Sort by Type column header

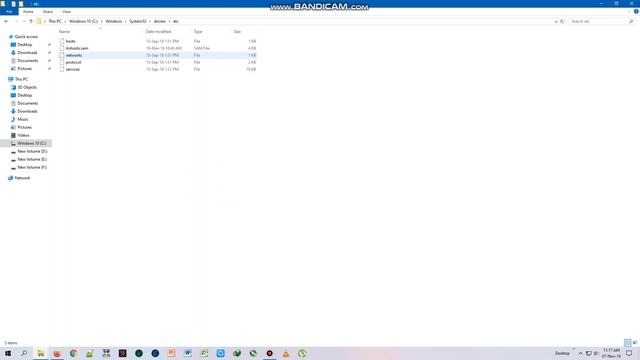coord(198,31)
